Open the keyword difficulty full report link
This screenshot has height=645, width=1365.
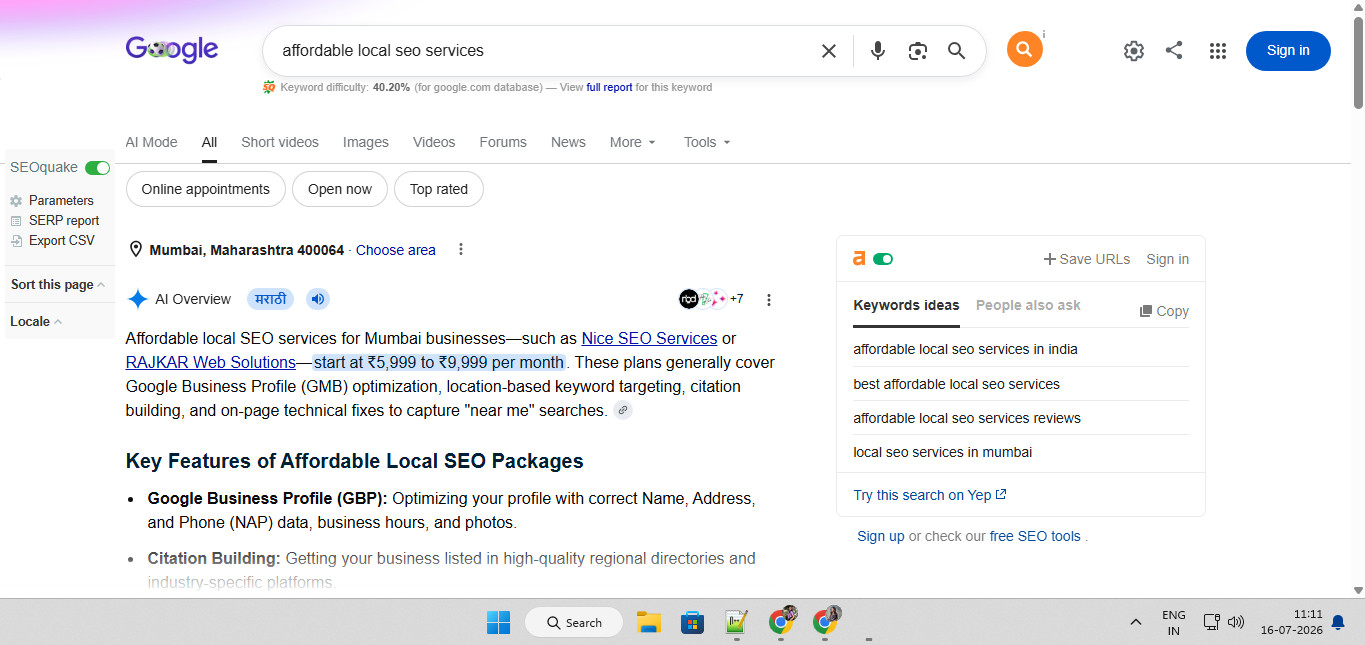pyautogui.click(x=609, y=87)
